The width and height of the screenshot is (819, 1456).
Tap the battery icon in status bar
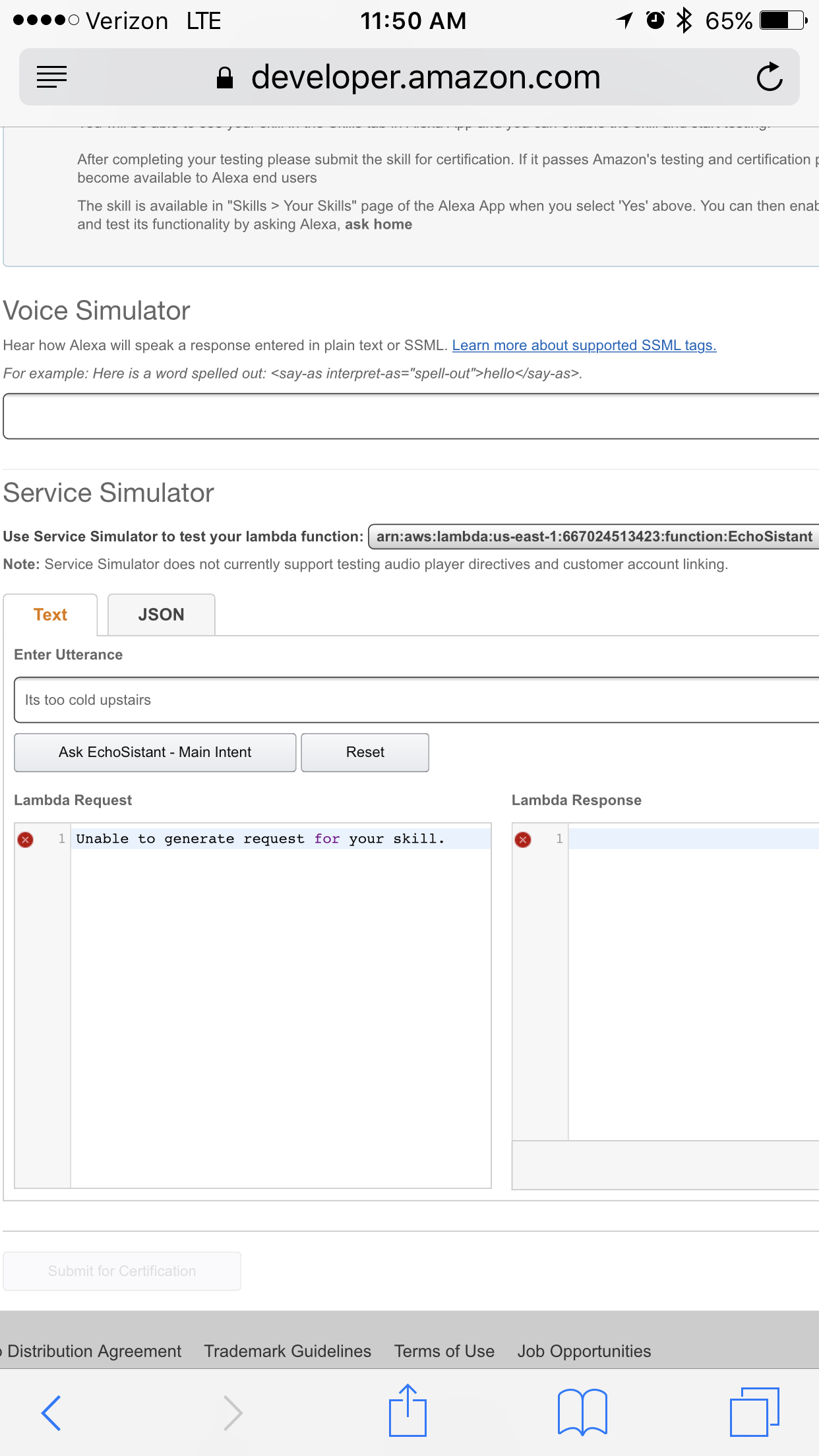tap(783, 20)
